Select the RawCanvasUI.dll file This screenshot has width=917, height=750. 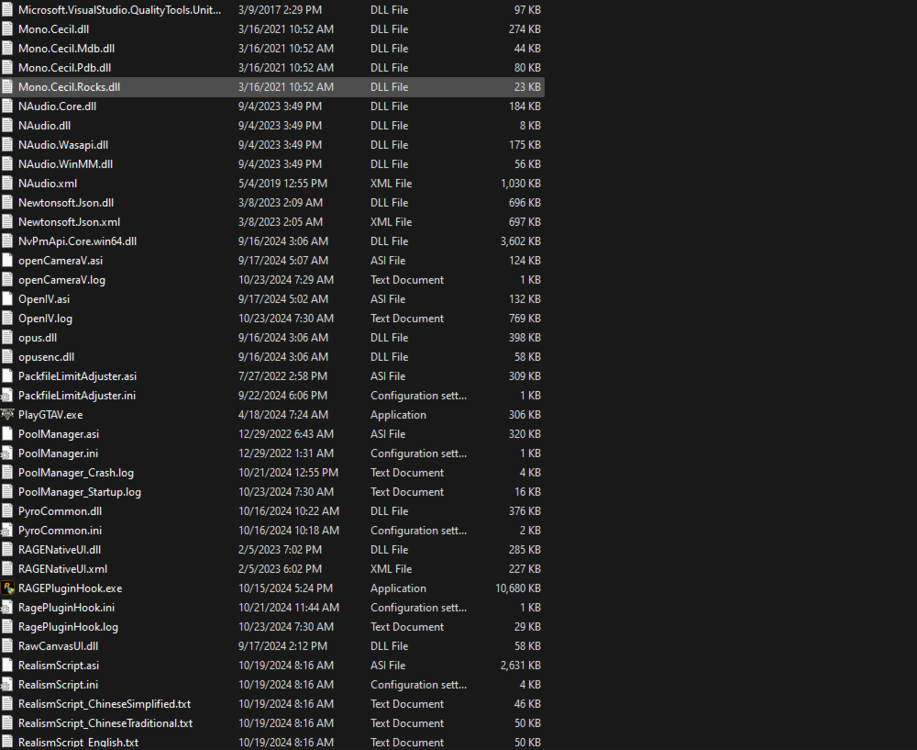pyautogui.click(x=60, y=645)
